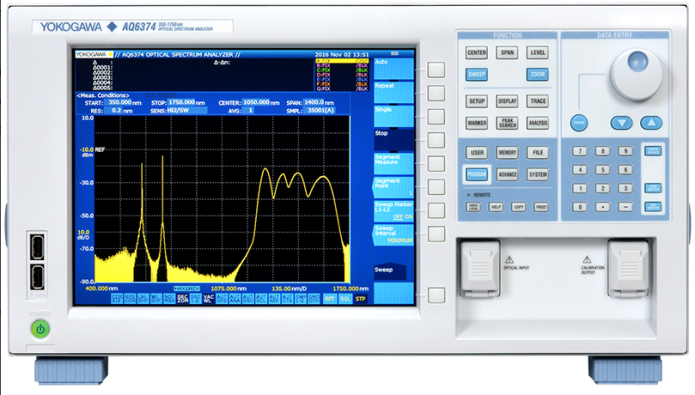This screenshot has height=395, width=695.
Task: Click the RPT status icon
Action: pos(329,299)
